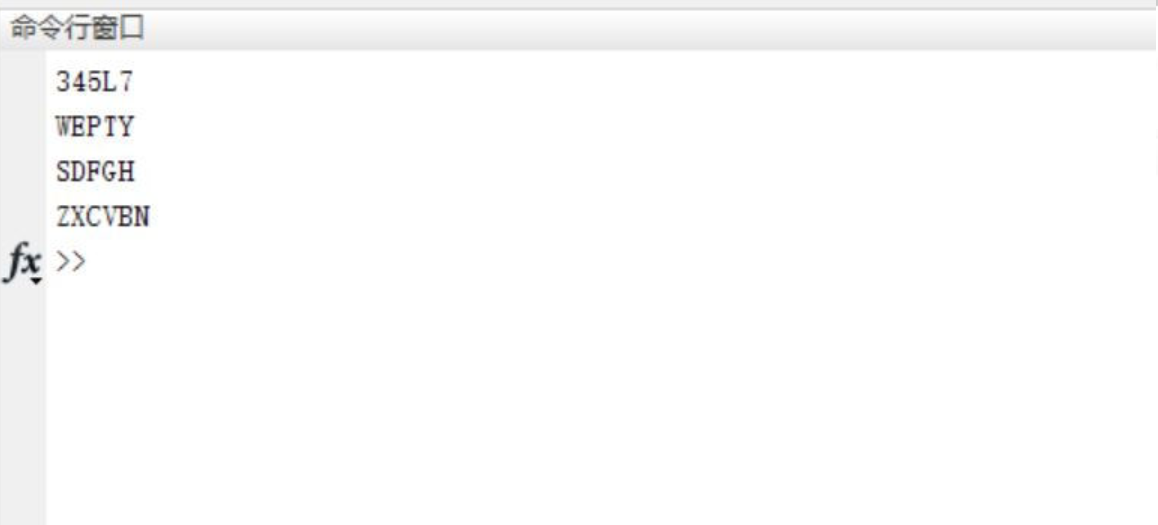Viewport: 1158px width, 525px height.
Task: Place cursor on letter L in 345L7
Action: pos(110,82)
